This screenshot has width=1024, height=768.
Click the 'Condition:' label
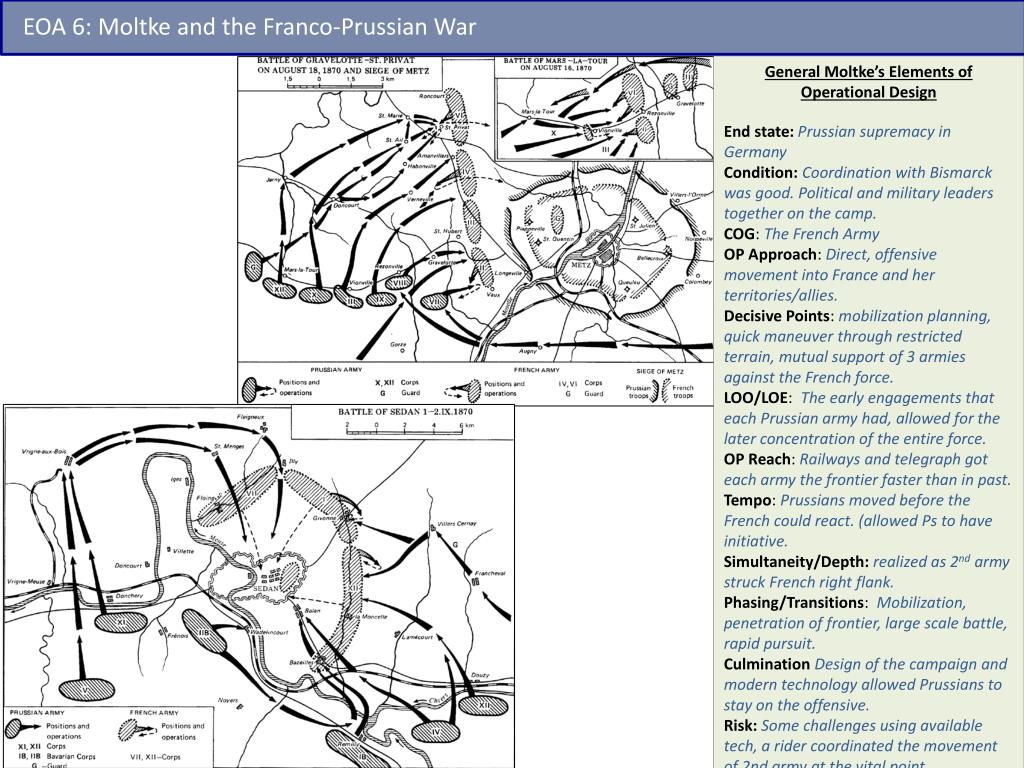coord(760,172)
